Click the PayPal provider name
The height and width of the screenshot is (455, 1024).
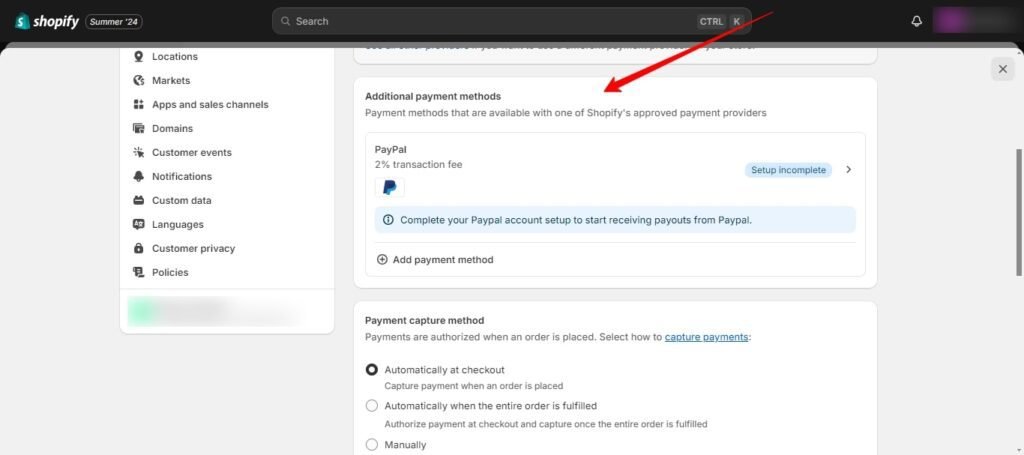[391, 149]
